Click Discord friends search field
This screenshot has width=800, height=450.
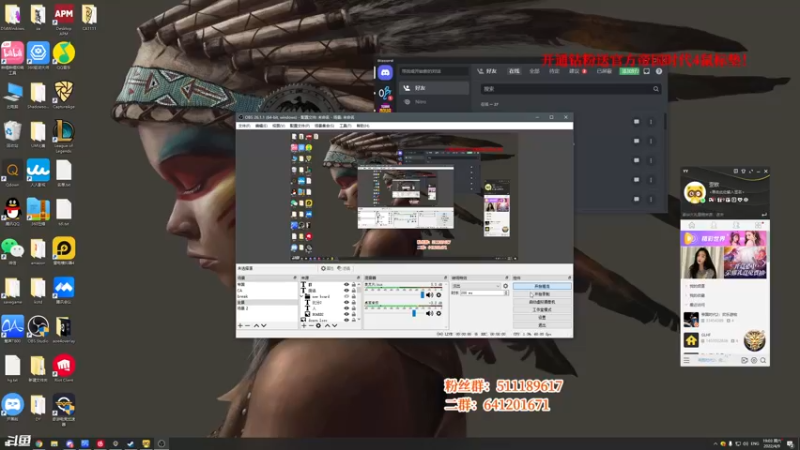tap(570, 89)
